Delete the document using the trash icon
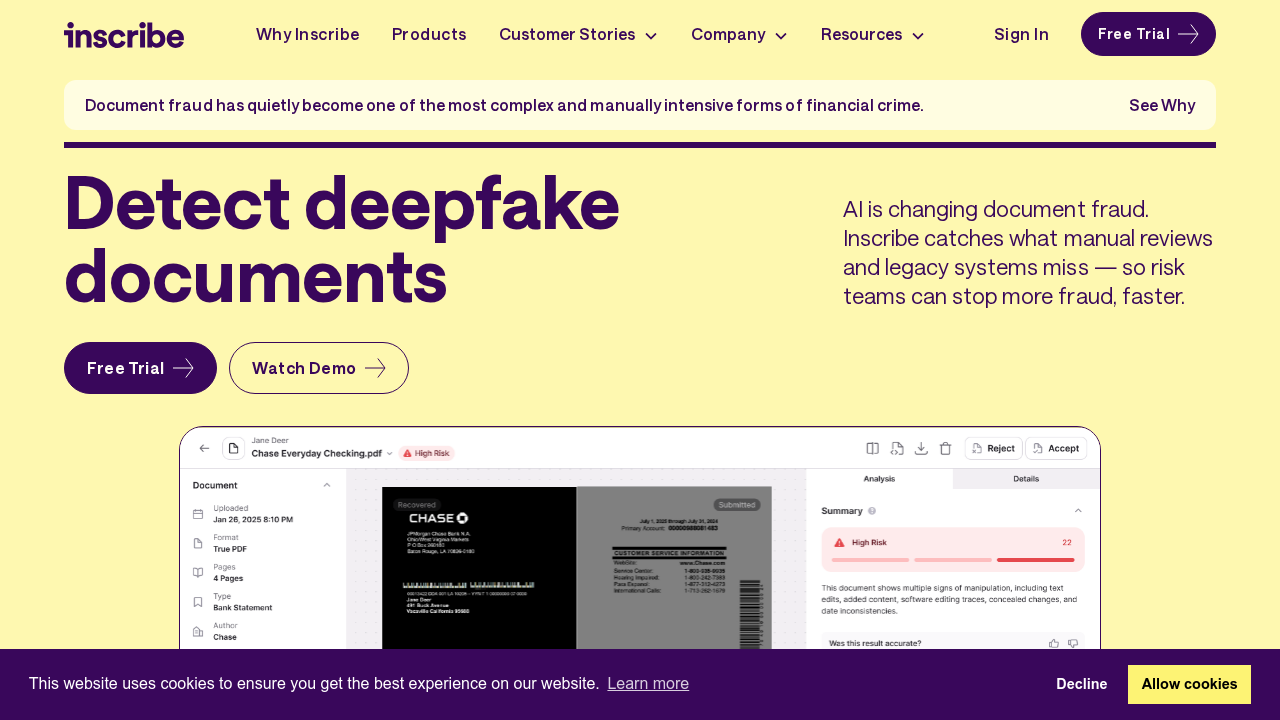Image resolution: width=1280 pixels, height=720 pixels. (x=944, y=448)
